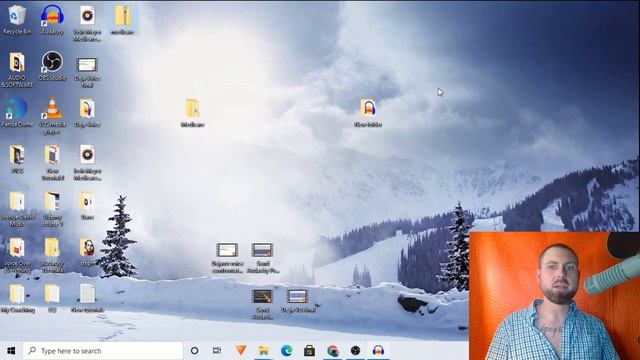Select the Audacity Tutorials folder
Viewport: 640px width, 360px height.
52,255
